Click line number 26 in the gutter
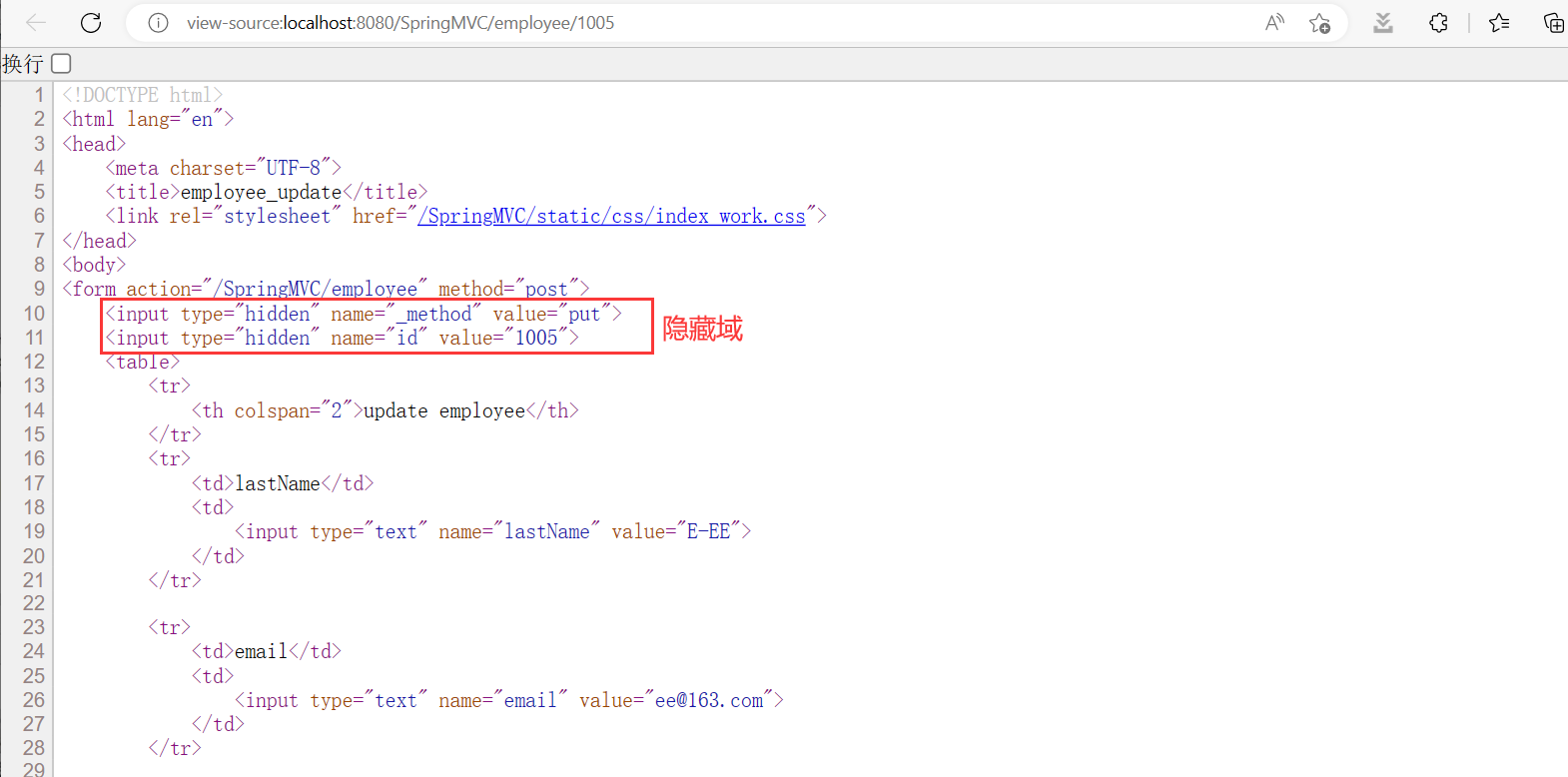The width and height of the screenshot is (1568, 777). [34, 699]
